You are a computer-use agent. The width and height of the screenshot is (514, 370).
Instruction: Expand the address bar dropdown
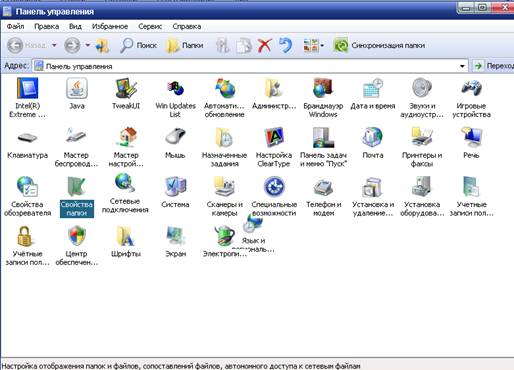462,66
